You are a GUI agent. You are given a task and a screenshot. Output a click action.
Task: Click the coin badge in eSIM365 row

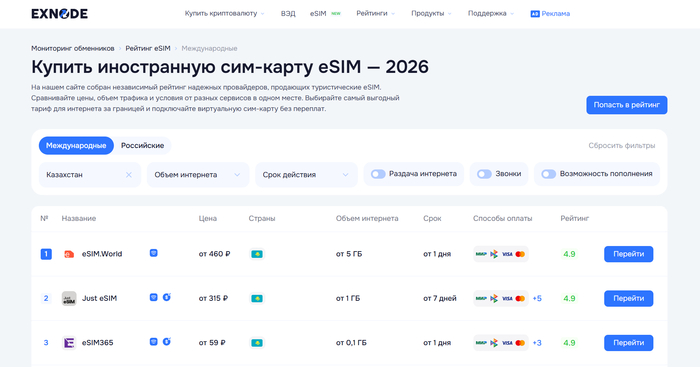tap(167, 342)
